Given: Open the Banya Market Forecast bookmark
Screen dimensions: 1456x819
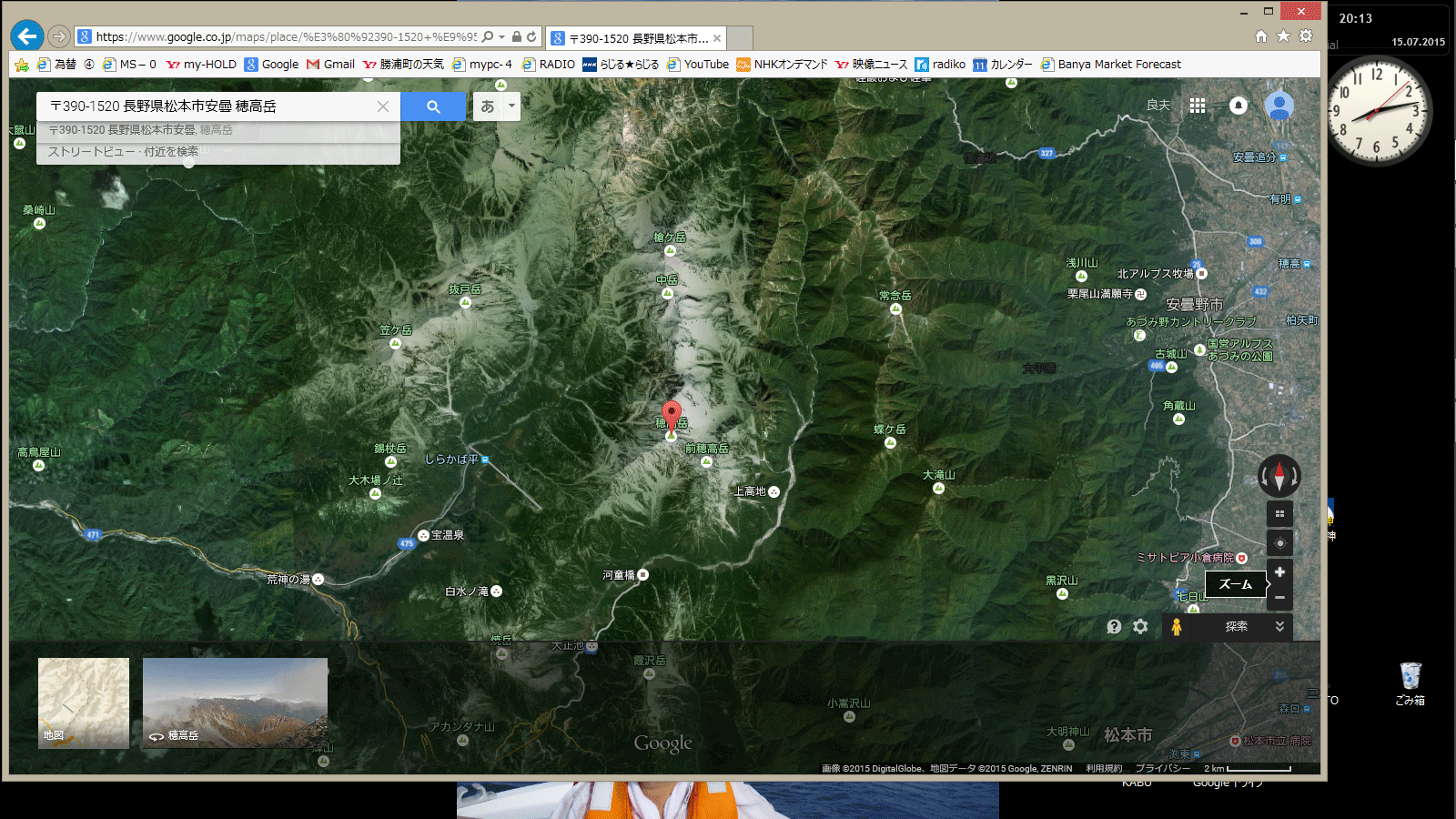Looking at the screenshot, I should point(1111,65).
